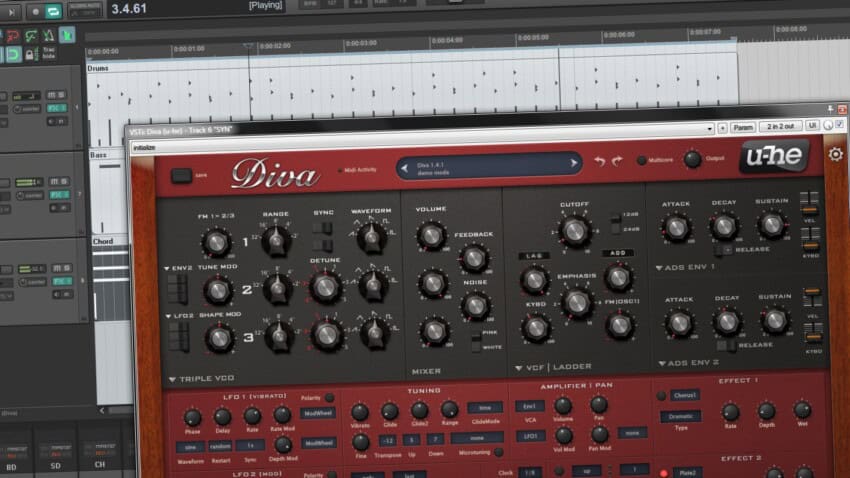Toggle the Microtuning button
Image resolution: width=850 pixels, height=478 pixels.
tap(498, 451)
